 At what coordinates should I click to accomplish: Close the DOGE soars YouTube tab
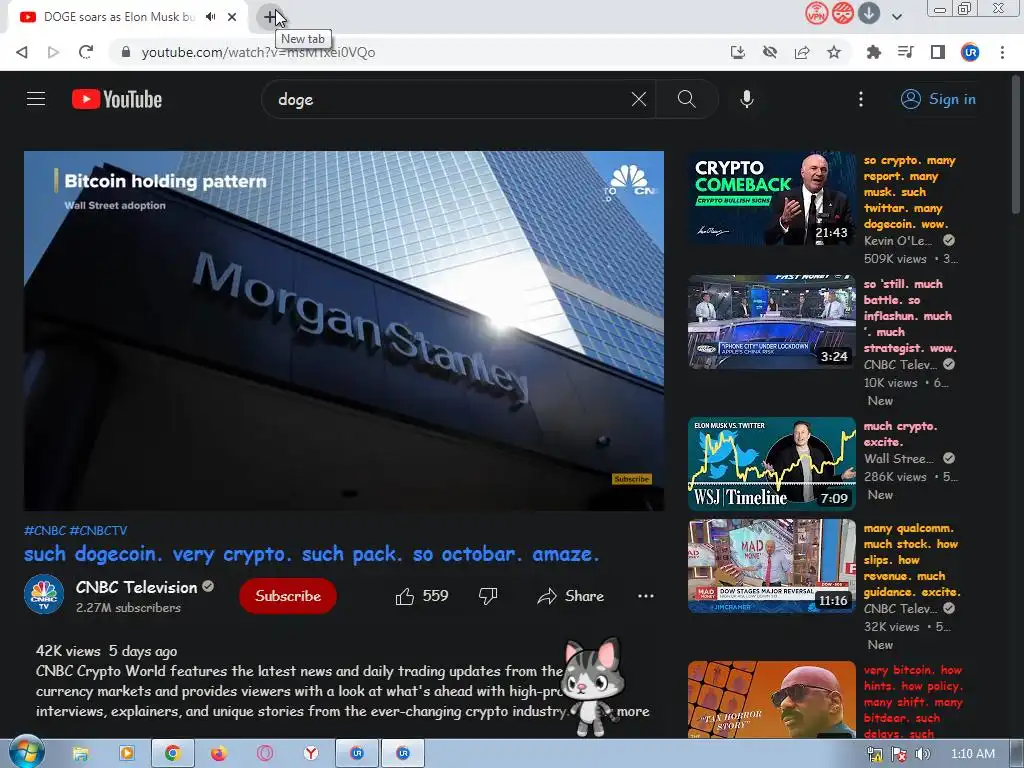click(x=232, y=17)
